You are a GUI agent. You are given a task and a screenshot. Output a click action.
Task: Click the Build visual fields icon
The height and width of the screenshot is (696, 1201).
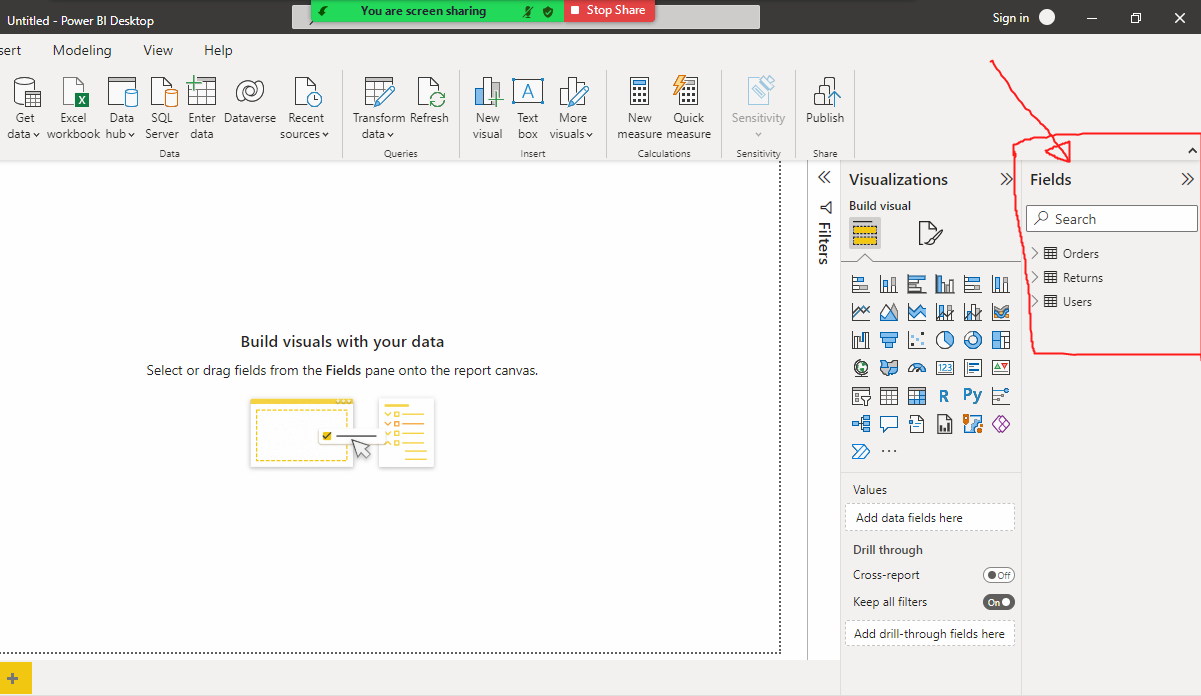click(x=865, y=234)
